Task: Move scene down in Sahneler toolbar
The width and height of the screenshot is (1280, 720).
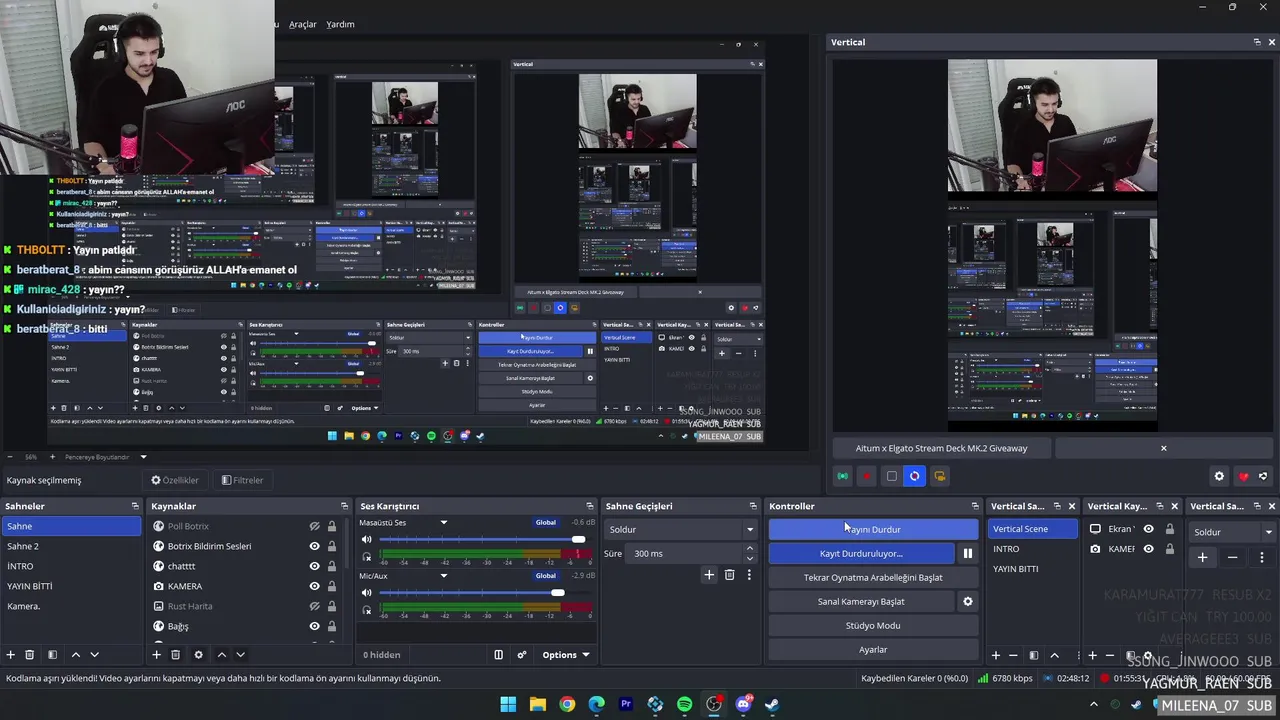Action: click(x=94, y=655)
